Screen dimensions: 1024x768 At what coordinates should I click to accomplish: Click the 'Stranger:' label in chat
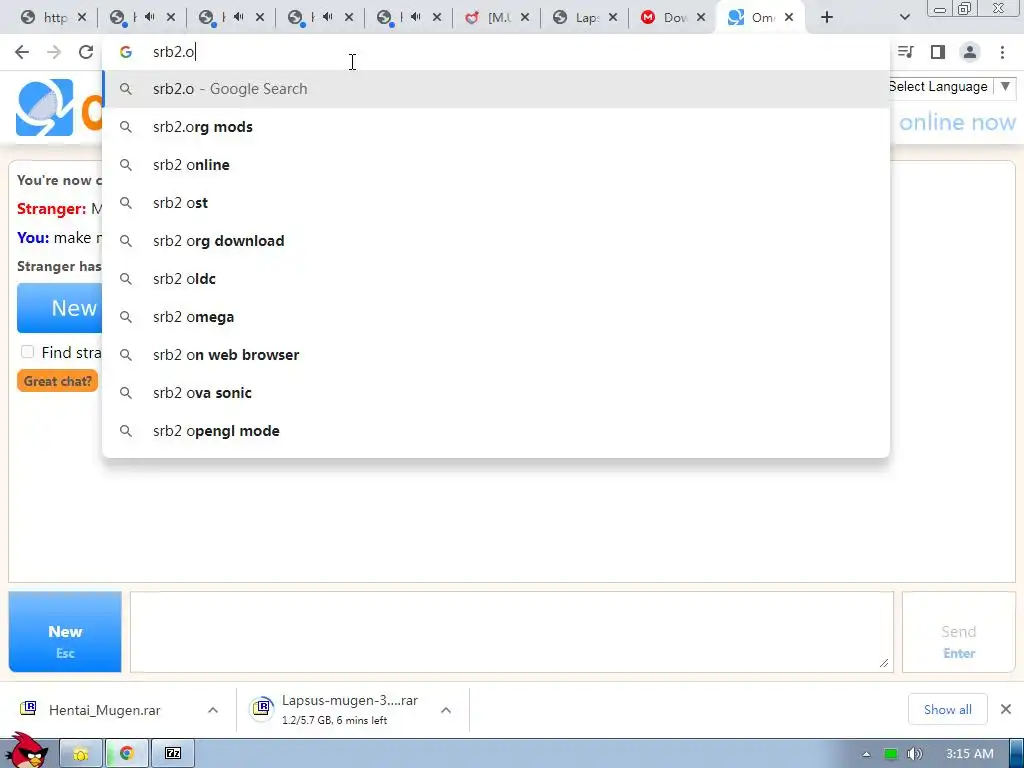52,209
